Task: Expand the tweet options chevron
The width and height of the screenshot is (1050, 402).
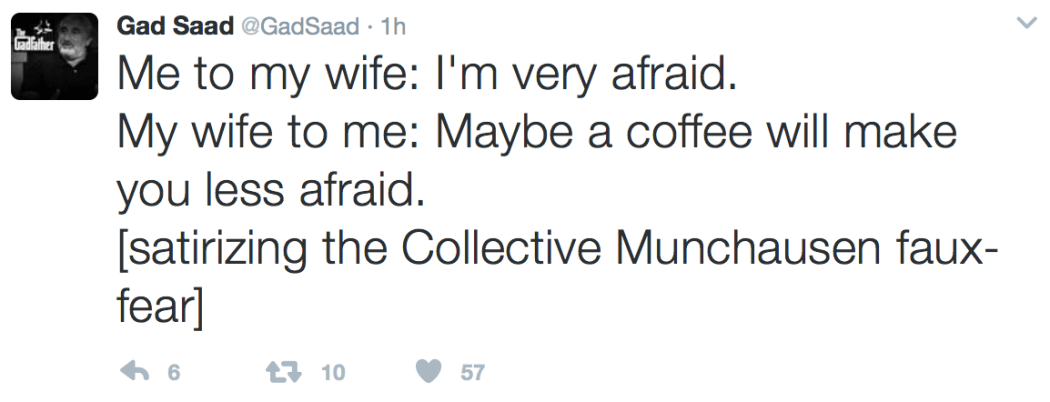Action: [x=1024, y=23]
